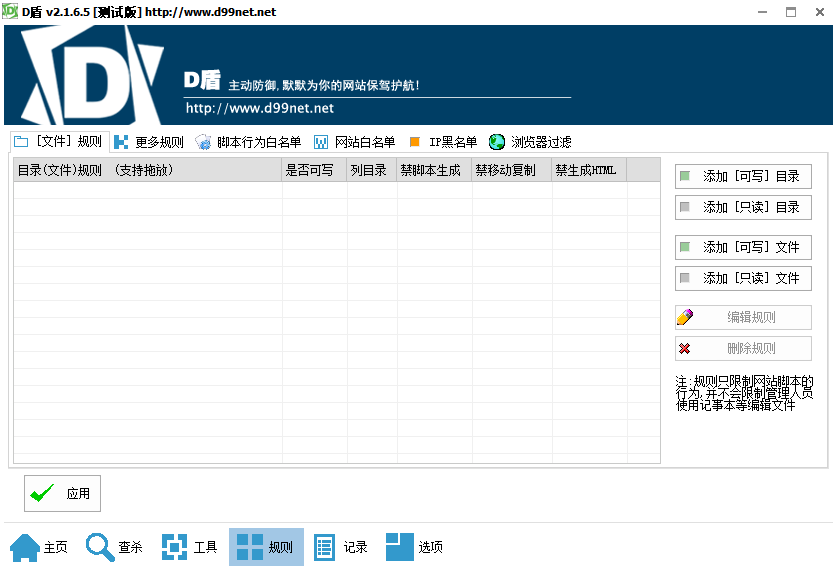Click 添加 [只读] 目录 button
The width and height of the screenshot is (837, 574).
tap(743, 207)
